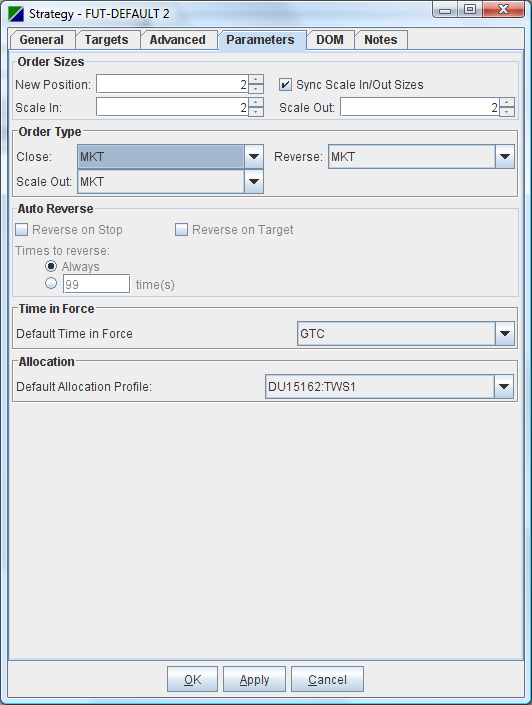This screenshot has width=532, height=705.
Task: Click the New Position size field
Action: [173, 84]
